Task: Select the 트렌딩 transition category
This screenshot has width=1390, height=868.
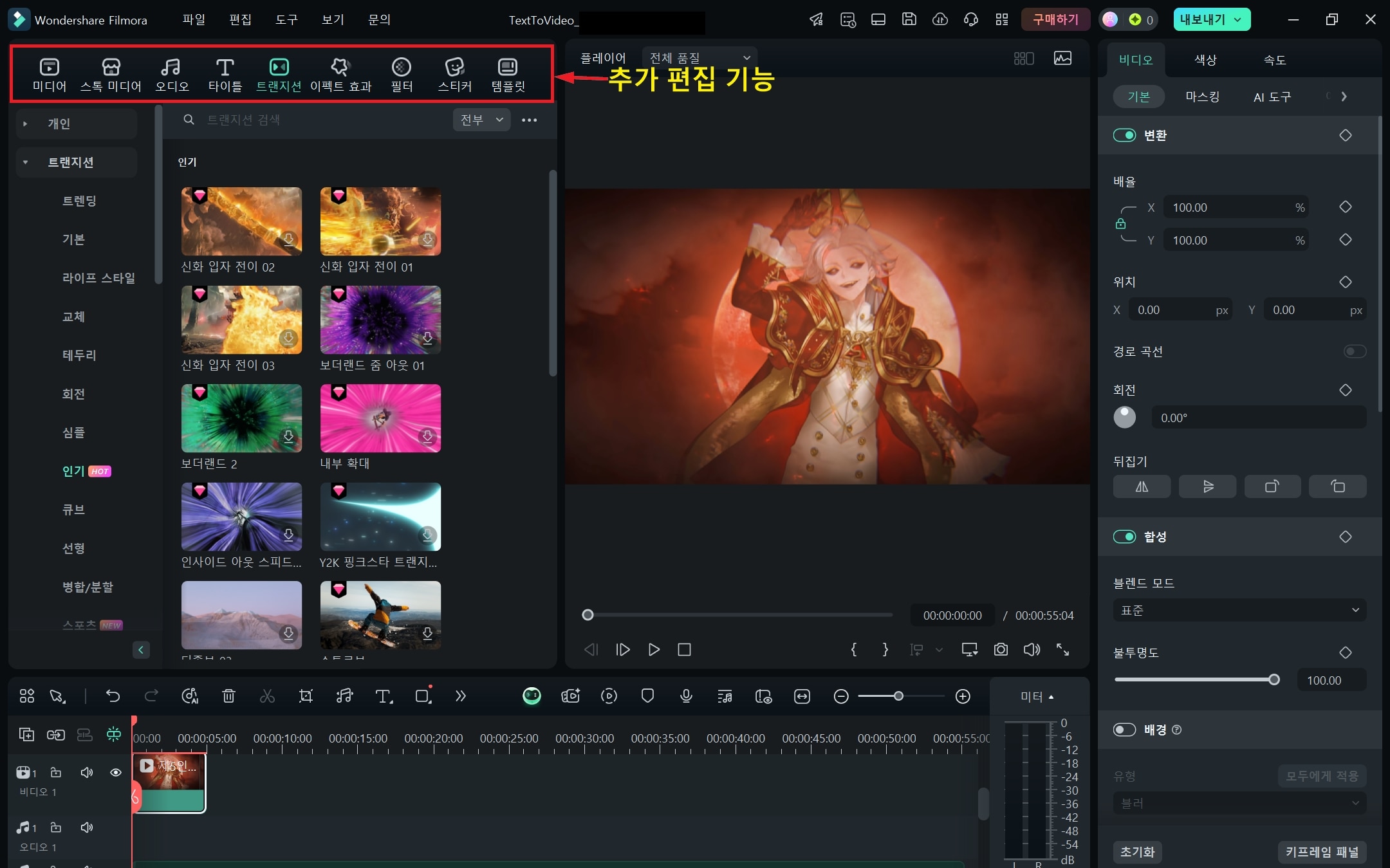Action: (x=79, y=201)
